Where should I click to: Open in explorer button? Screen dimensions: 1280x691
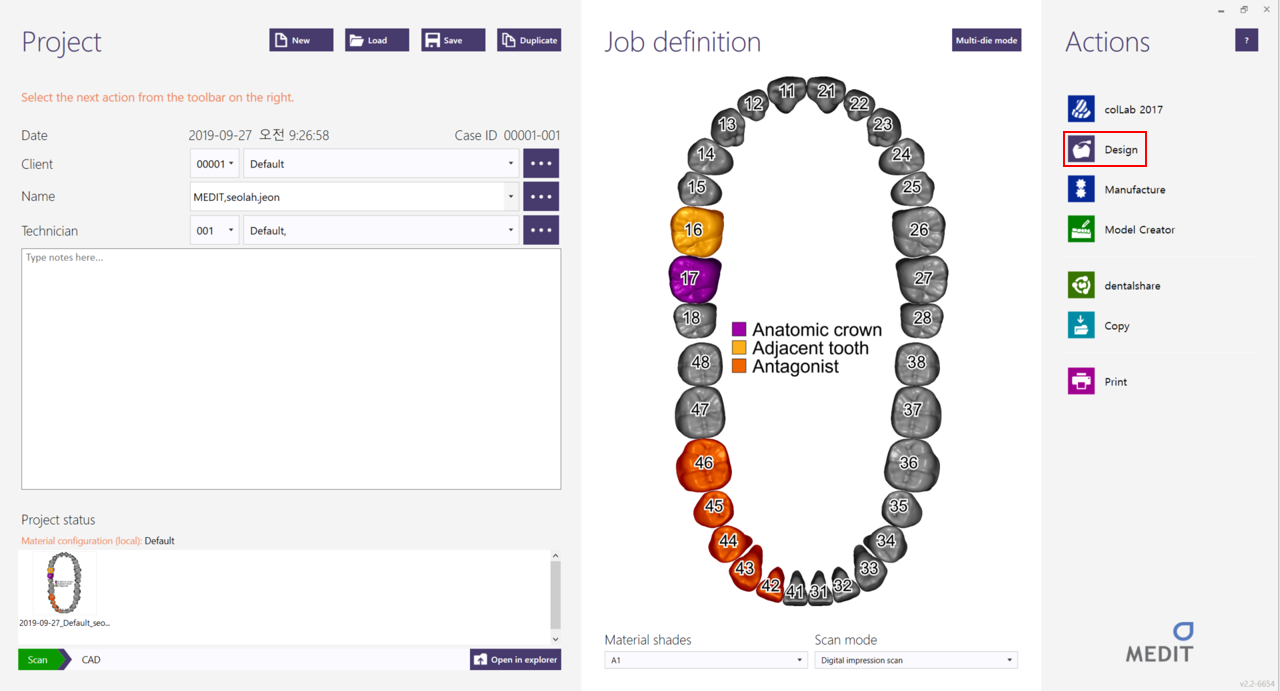[515, 660]
